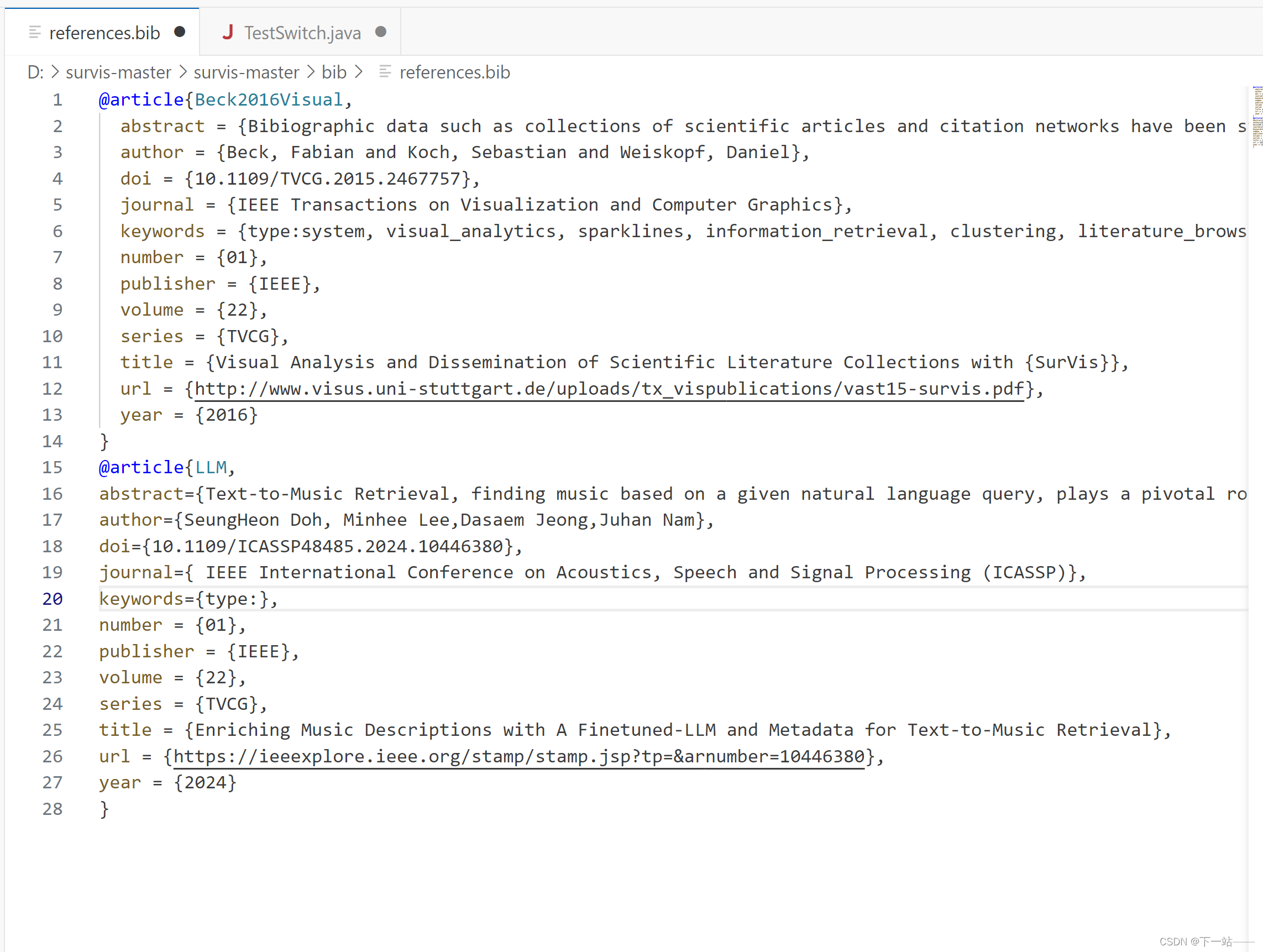The height and width of the screenshot is (952, 1263).
Task: Click unsaved dot on TestSwitch.java tab
Action: point(381,32)
